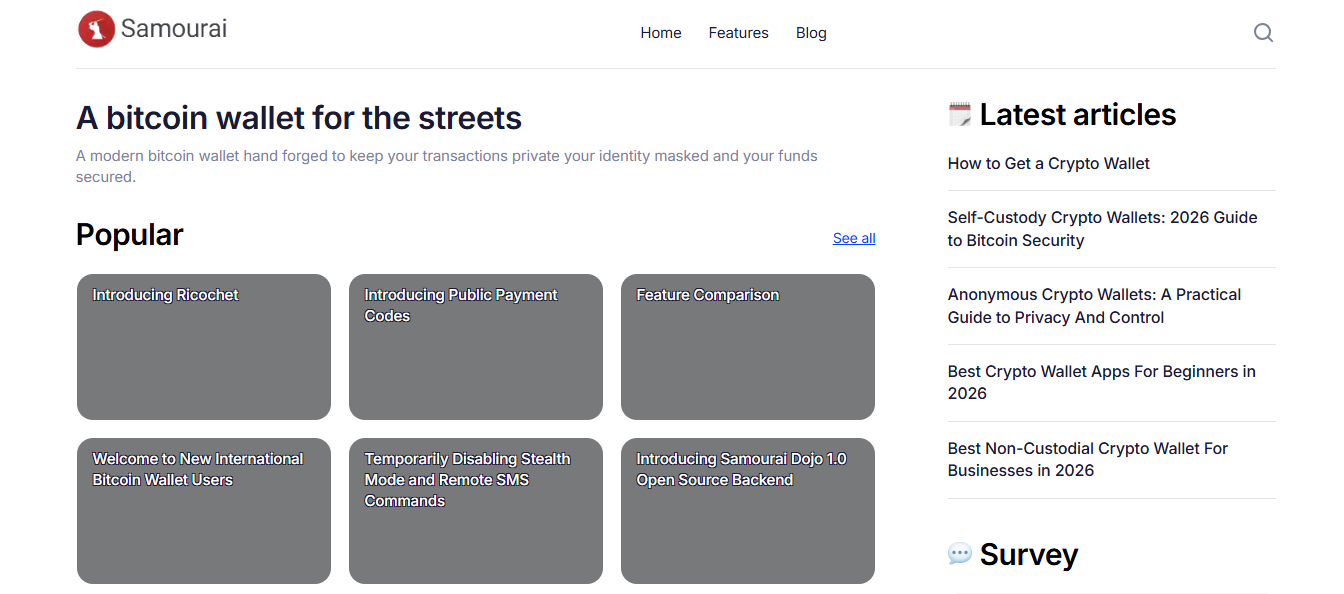Open Introducing Public Payment Codes card

click(476, 347)
